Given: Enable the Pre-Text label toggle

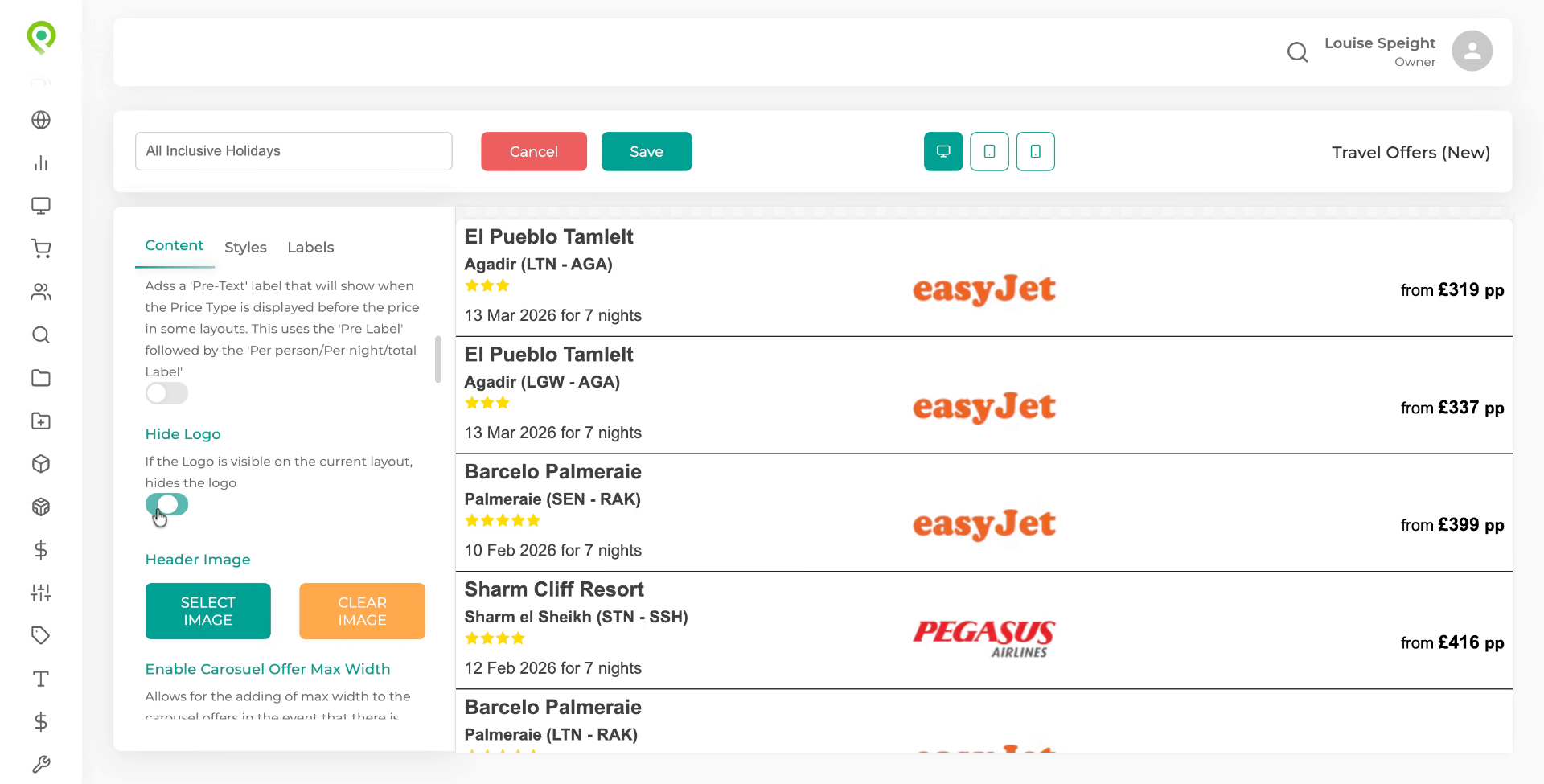Looking at the screenshot, I should [x=166, y=393].
